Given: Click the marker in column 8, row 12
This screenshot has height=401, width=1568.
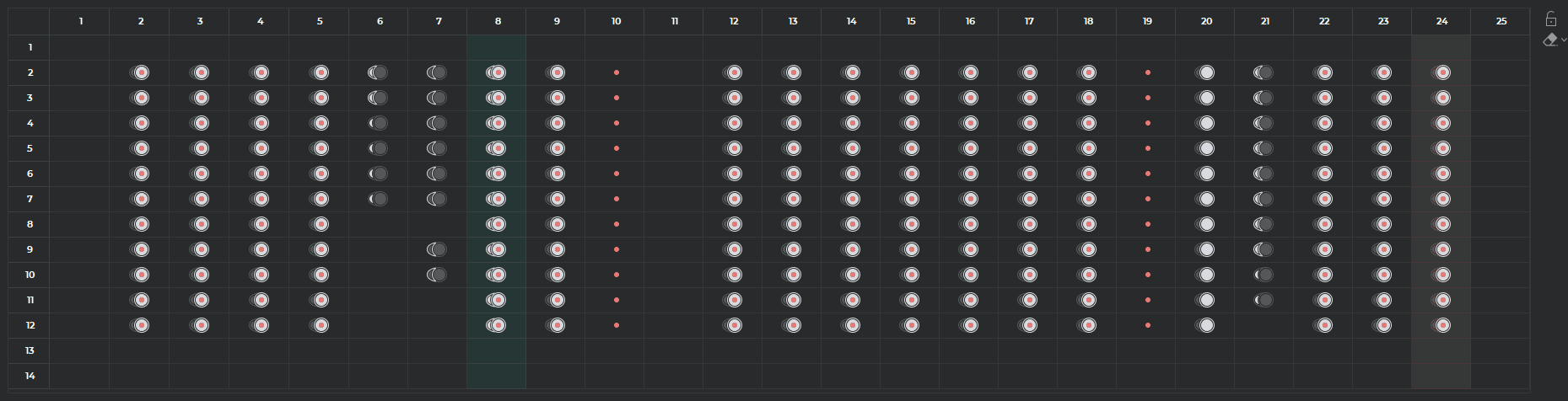Looking at the screenshot, I should pos(497,325).
